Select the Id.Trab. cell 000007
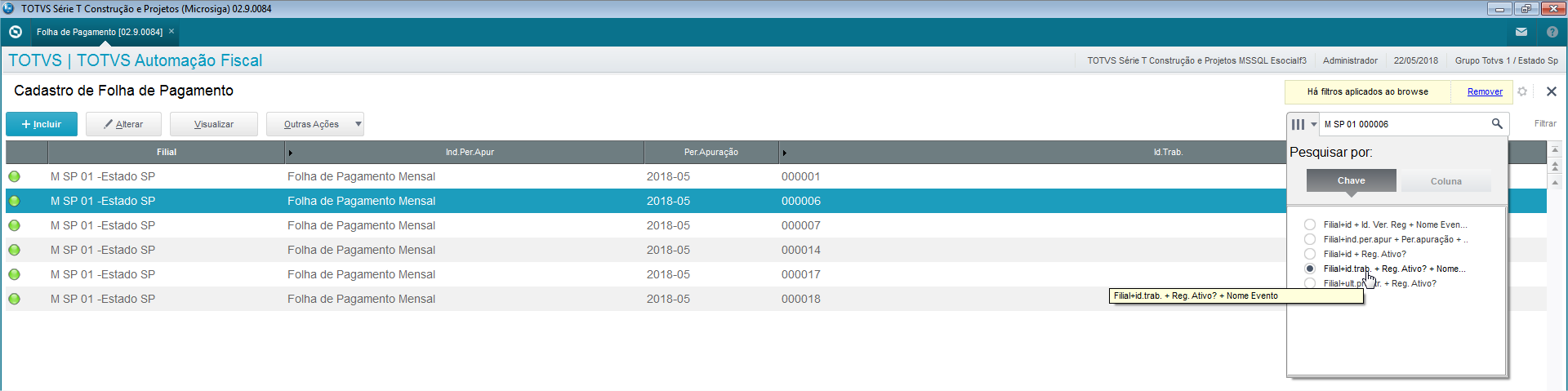Viewport: 1568px width, 391px height. tap(800, 225)
